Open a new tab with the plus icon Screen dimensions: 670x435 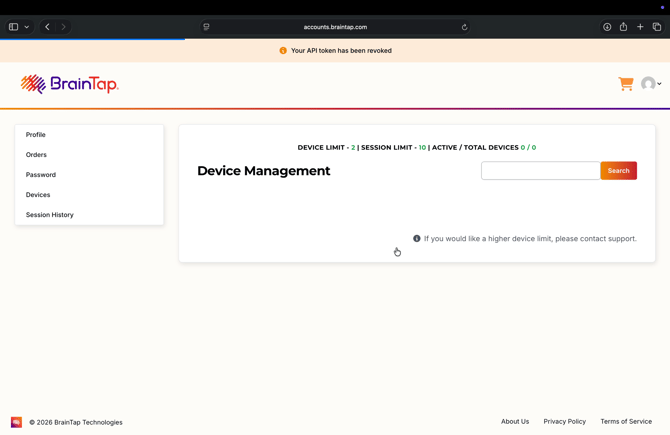[x=640, y=27]
